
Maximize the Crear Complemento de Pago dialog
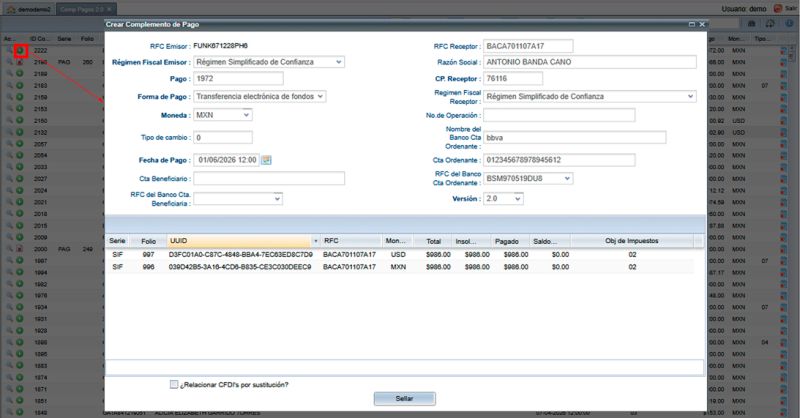[x=692, y=24]
